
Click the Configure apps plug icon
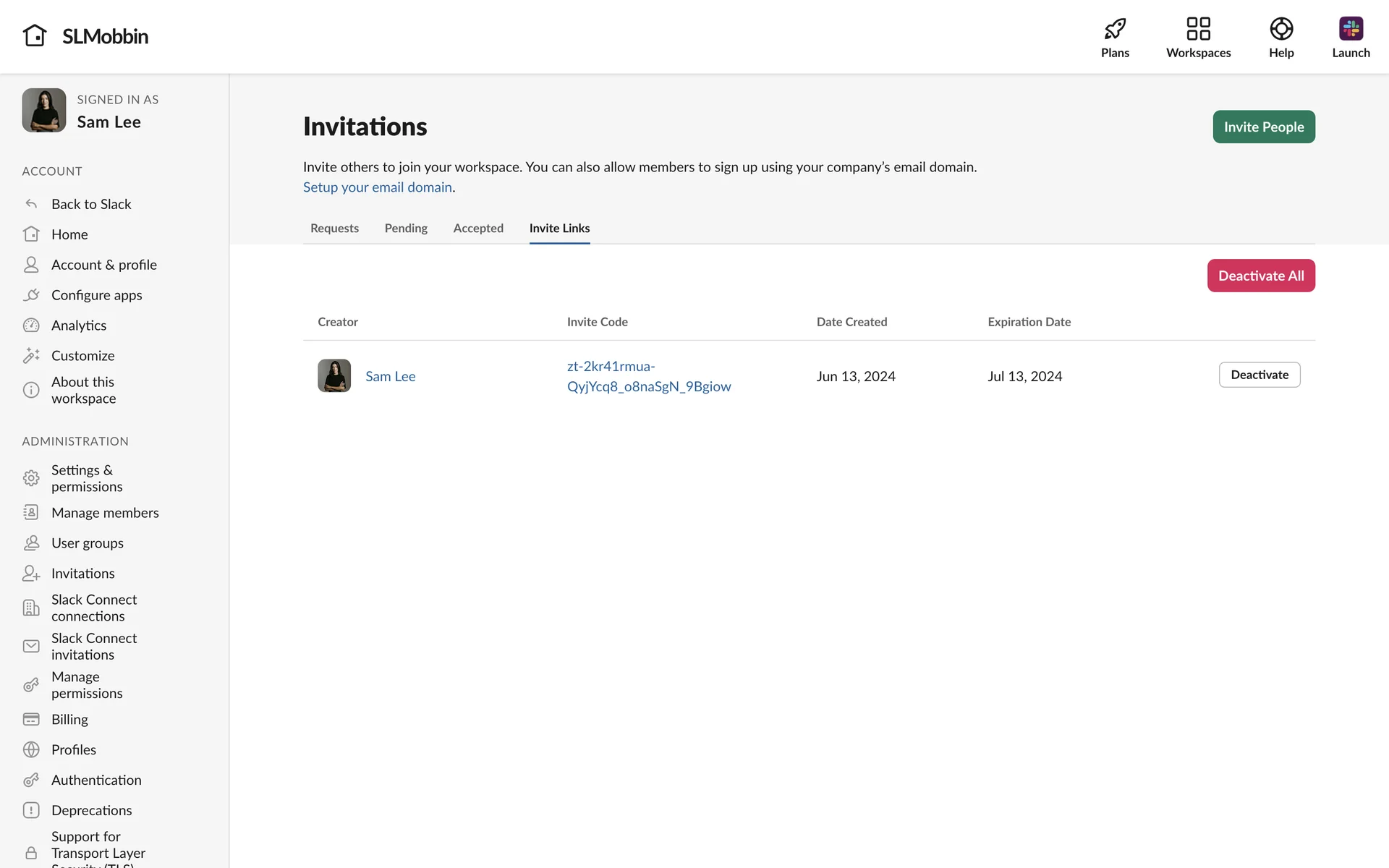click(31, 295)
